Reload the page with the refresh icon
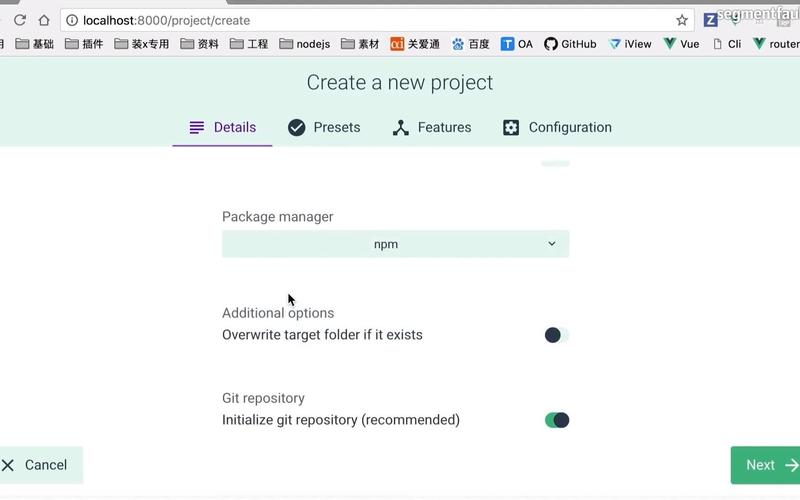 (20, 20)
